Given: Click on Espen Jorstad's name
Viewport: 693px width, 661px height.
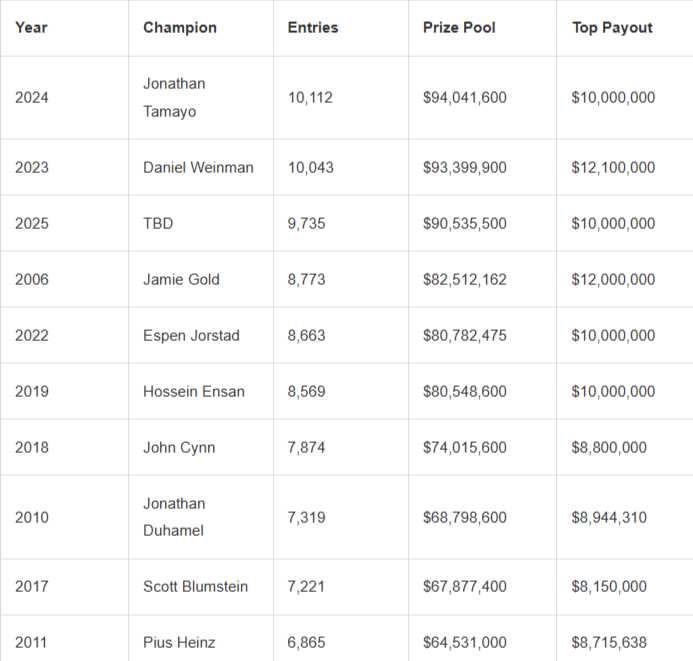Looking at the screenshot, I should (191, 335).
